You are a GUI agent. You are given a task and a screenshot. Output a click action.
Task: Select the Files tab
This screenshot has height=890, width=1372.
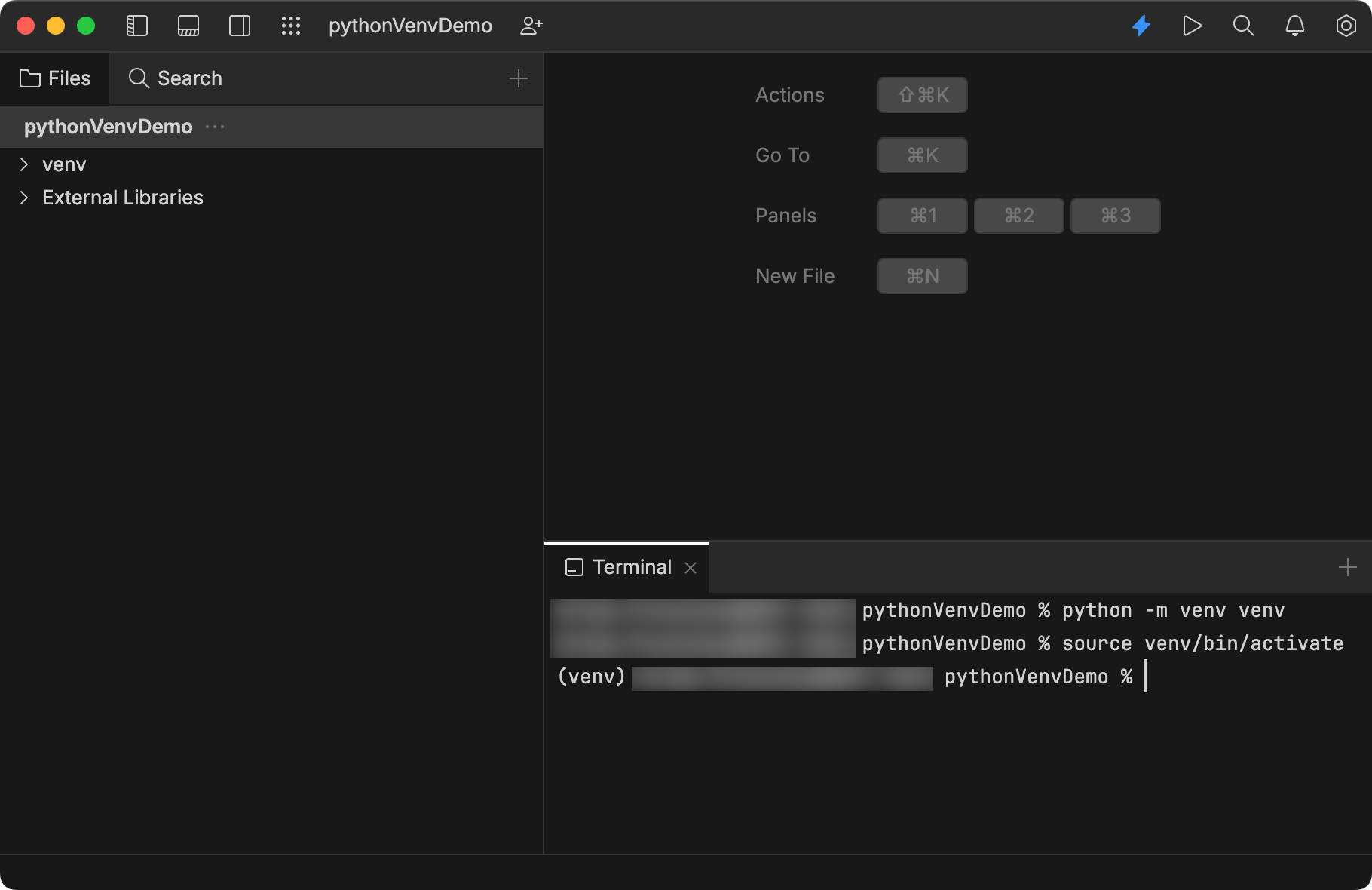[x=54, y=78]
